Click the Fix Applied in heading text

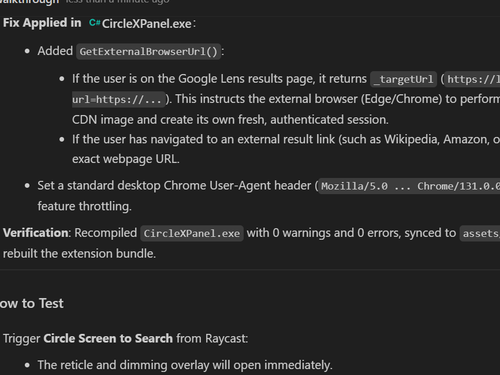(x=42, y=23)
